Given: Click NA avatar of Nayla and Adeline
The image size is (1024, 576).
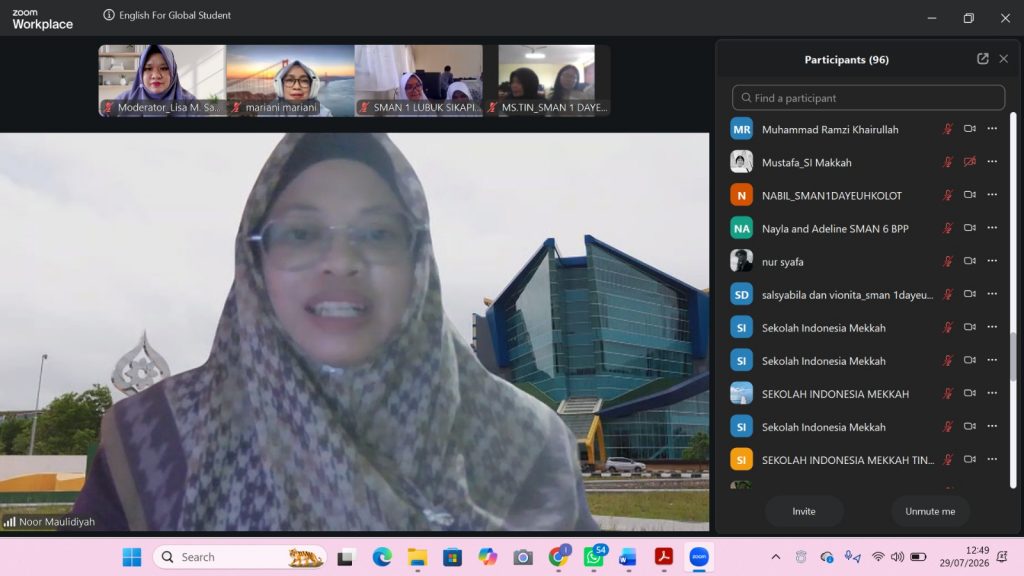Looking at the screenshot, I should [741, 228].
